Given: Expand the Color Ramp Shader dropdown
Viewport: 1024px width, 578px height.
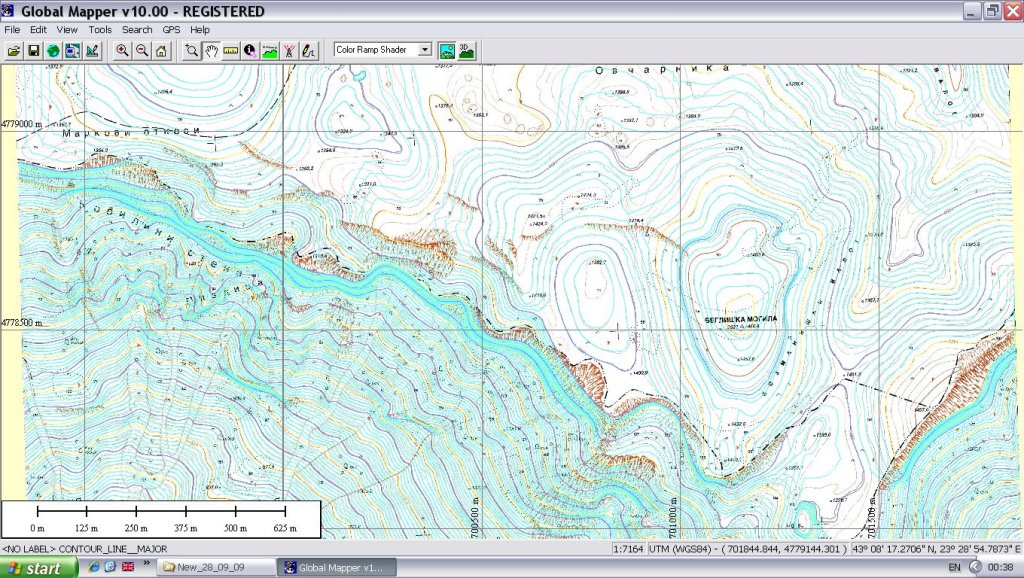Looking at the screenshot, I should (x=425, y=49).
